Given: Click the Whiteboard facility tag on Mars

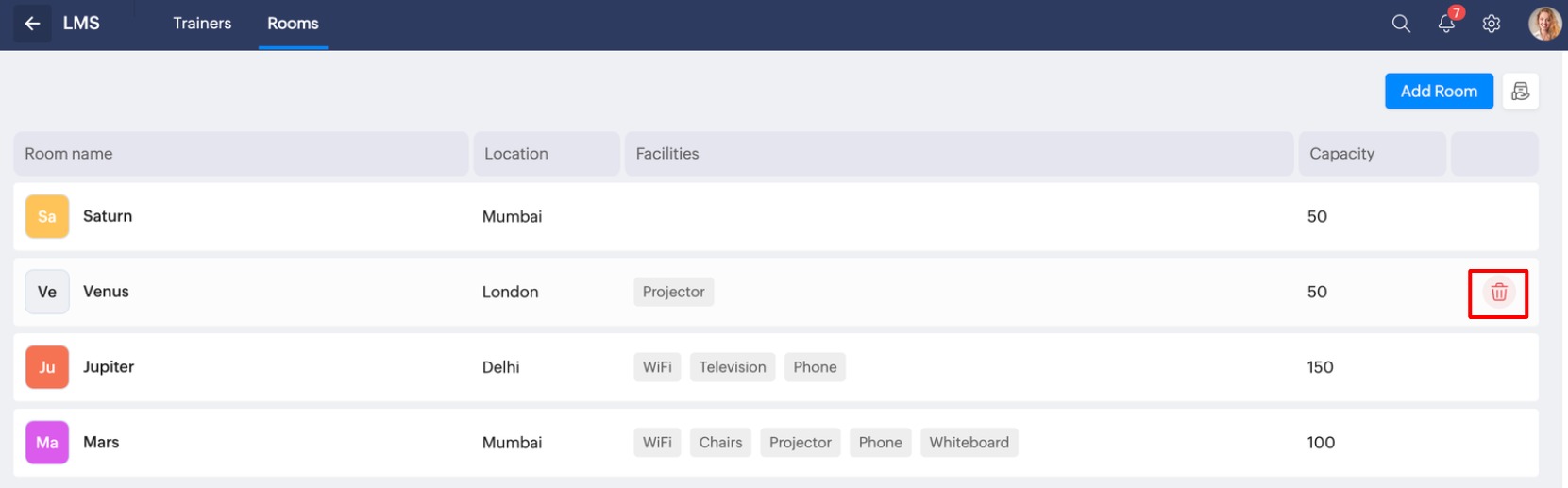Looking at the screenshot, I should 969,443.
